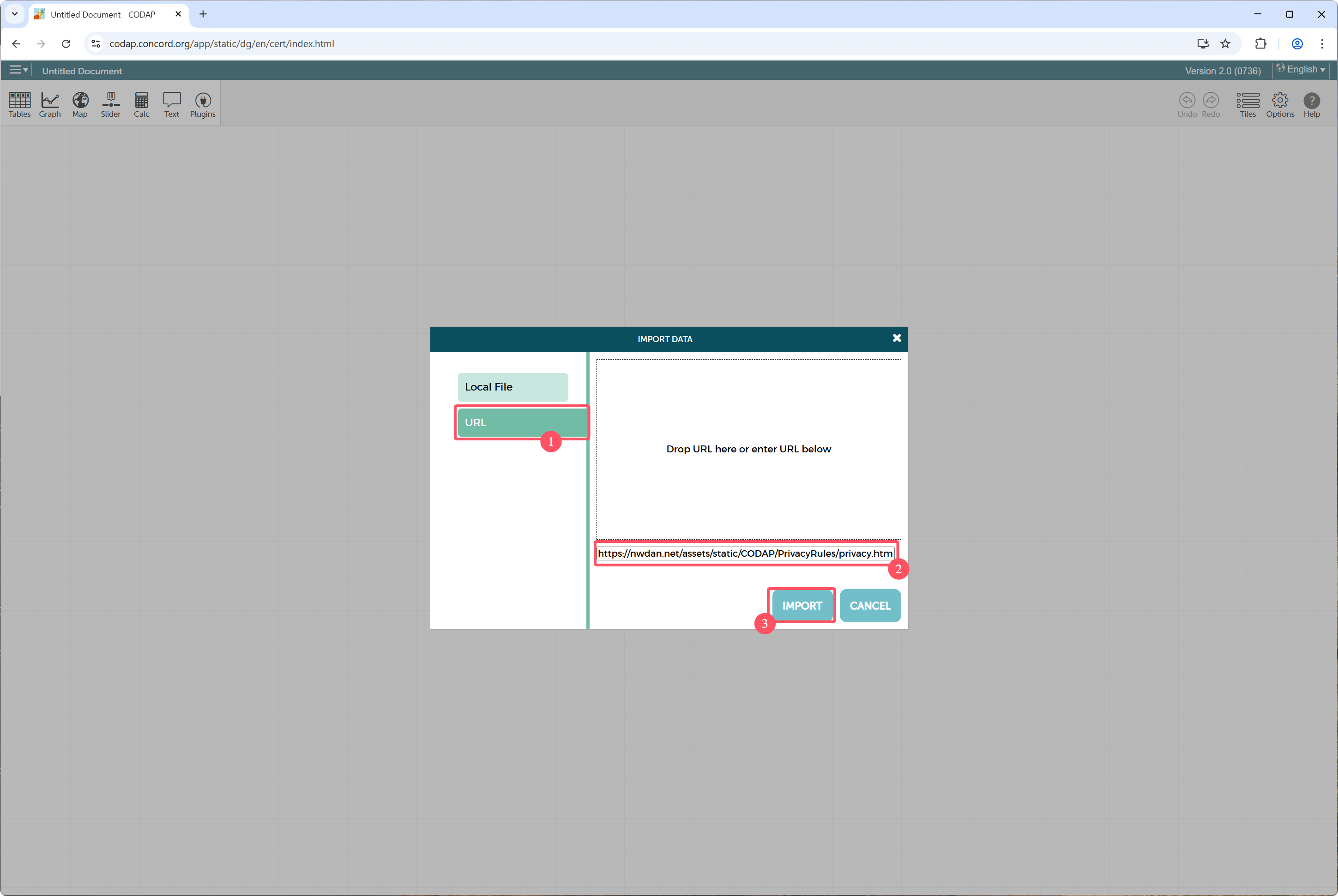This screenshot has width=1338, height=896.
Task: Click the URL input field
Action: coord(745,553)
